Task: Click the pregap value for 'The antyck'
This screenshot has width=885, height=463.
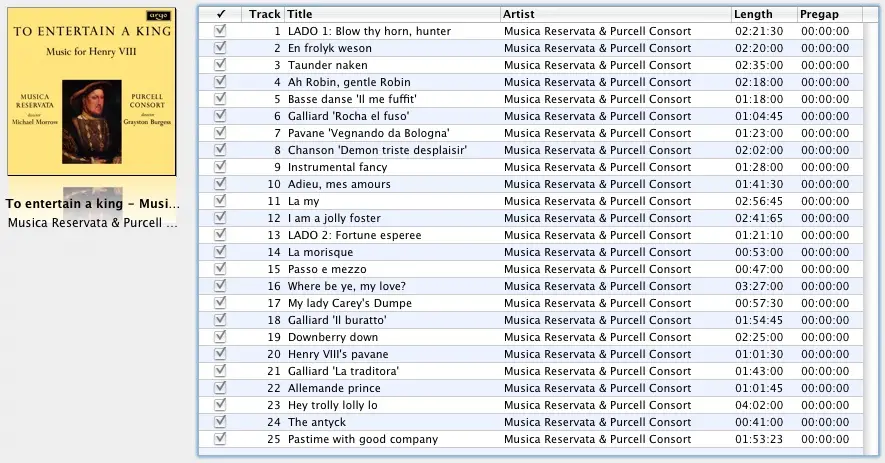Action: pyautogui.click(x=825, y=422)
